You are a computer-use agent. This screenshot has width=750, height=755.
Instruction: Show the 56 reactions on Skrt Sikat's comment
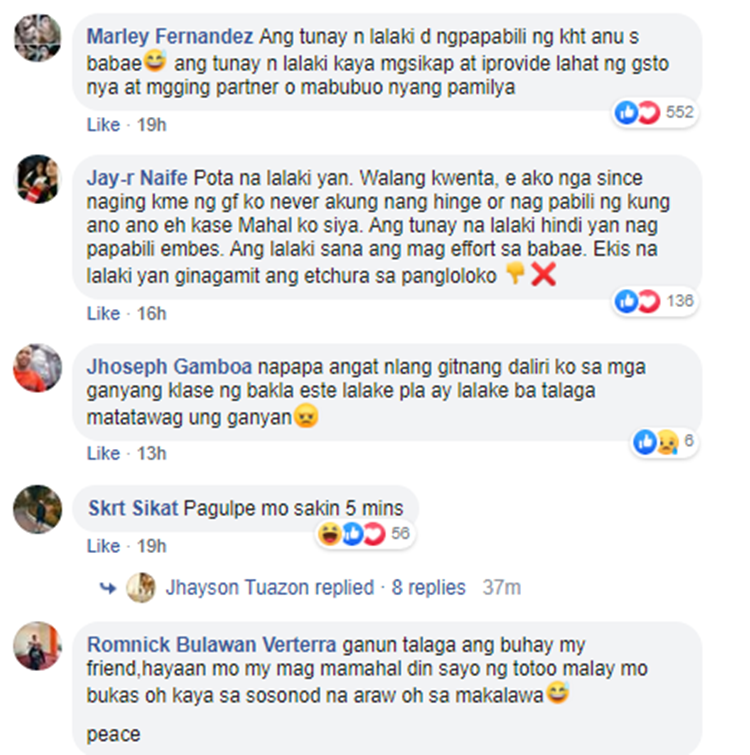click(365, 534)
